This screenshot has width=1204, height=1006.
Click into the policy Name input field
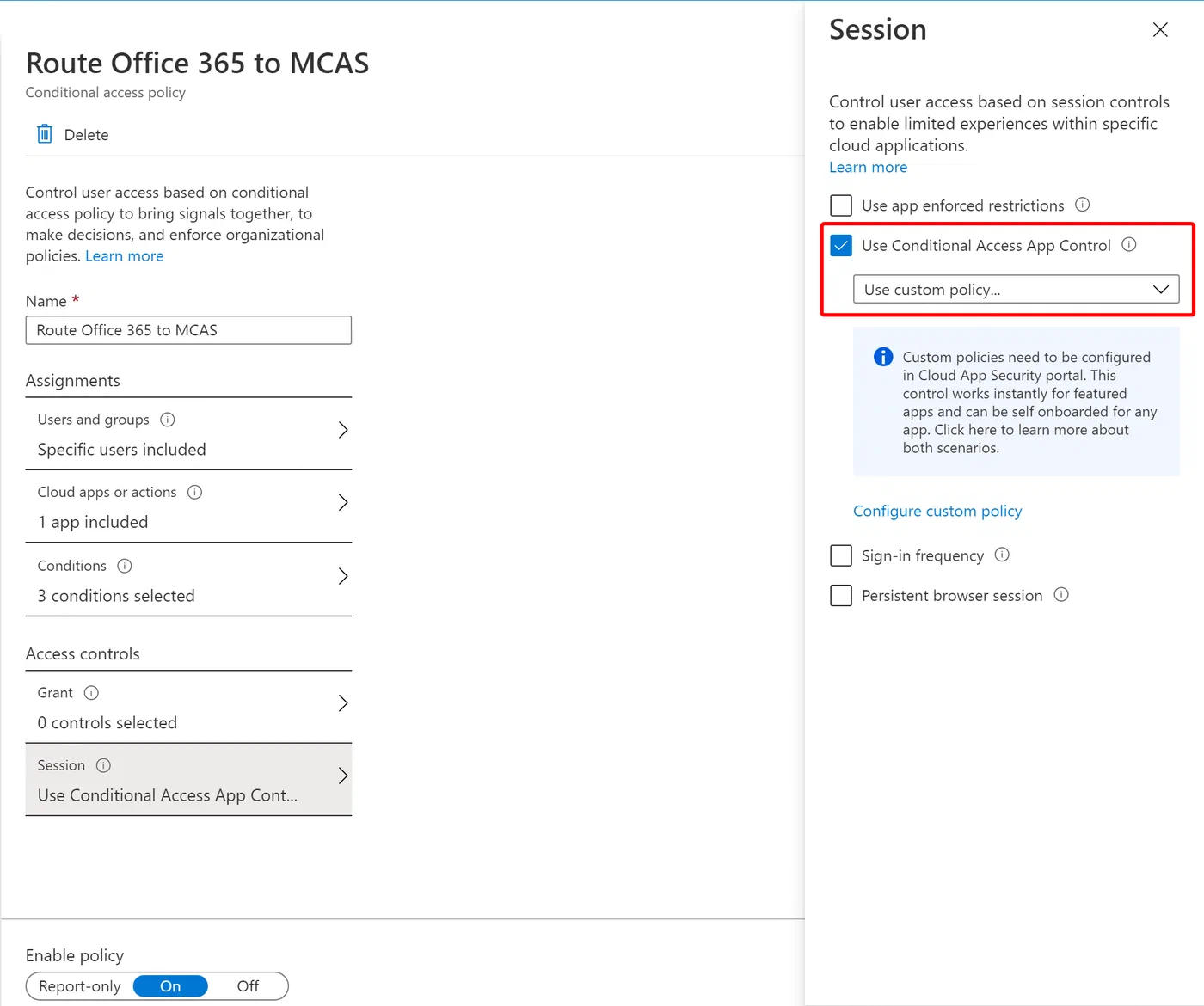point(188,330)
